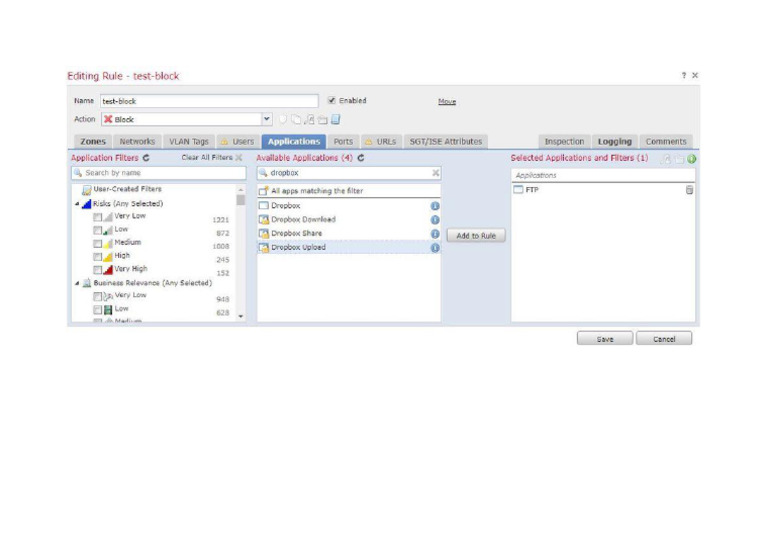Delete FTP from selected applications

[x=689, y=190]
